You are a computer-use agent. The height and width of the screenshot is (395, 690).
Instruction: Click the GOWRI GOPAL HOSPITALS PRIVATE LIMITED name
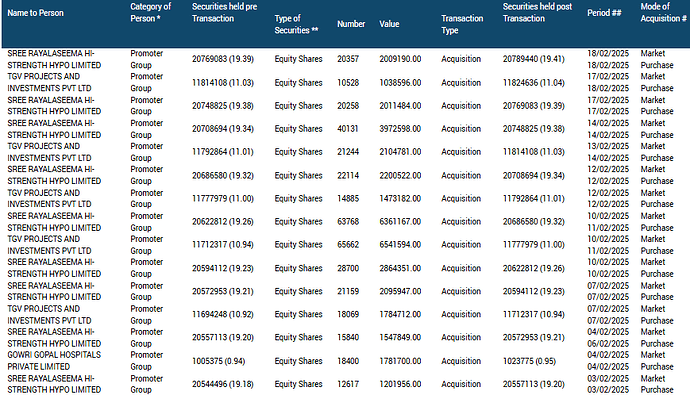pos(54,361)
